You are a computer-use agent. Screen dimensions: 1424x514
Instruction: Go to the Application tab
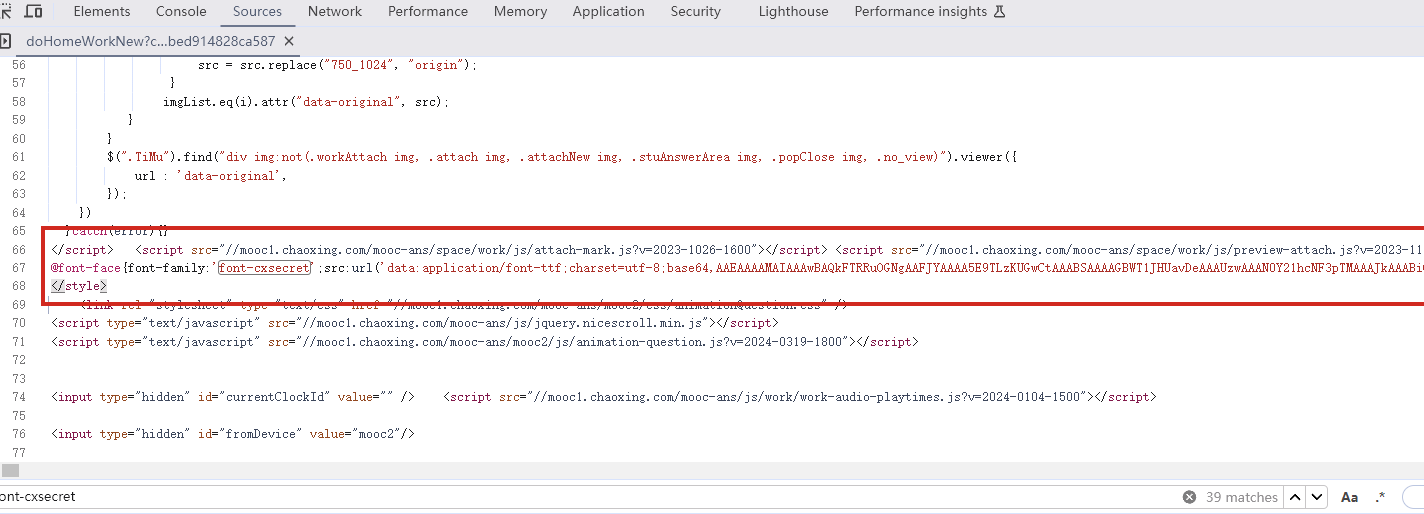(608, 12)
